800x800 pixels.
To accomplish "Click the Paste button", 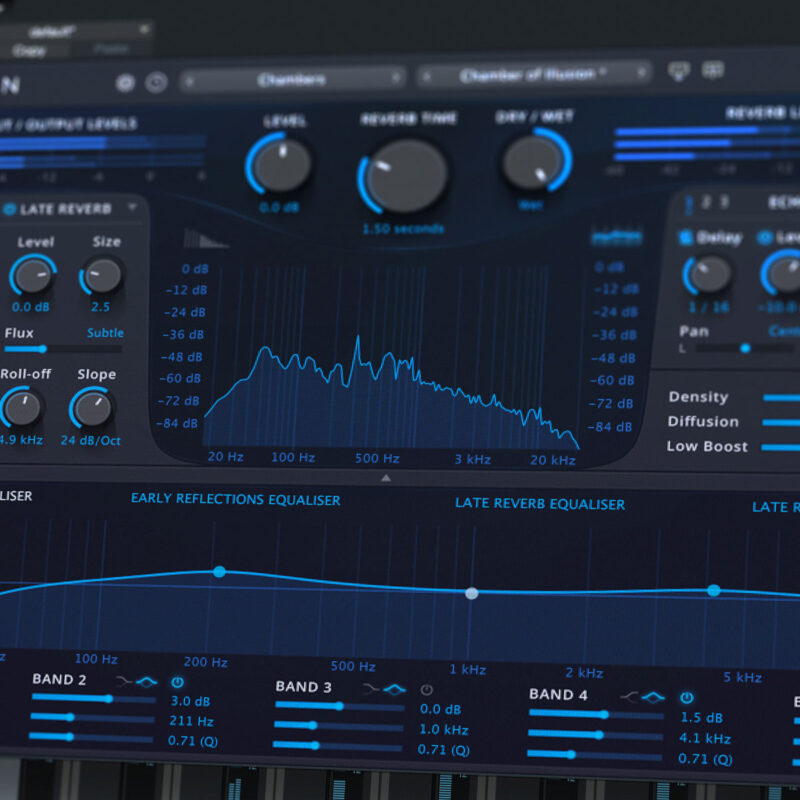I will 111,49.
